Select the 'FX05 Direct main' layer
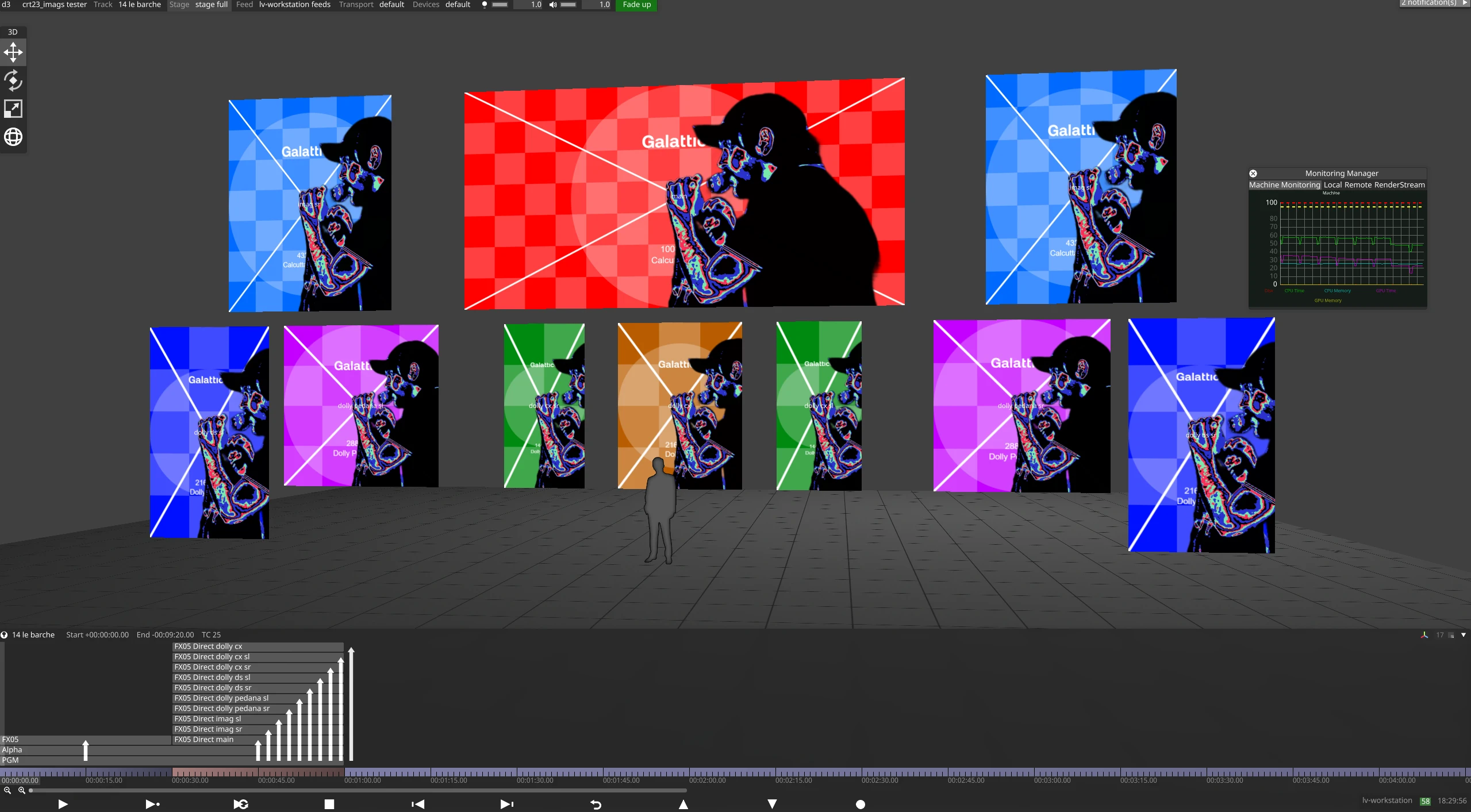Viewport: 1471px width, 812px height. pos(258,740)
